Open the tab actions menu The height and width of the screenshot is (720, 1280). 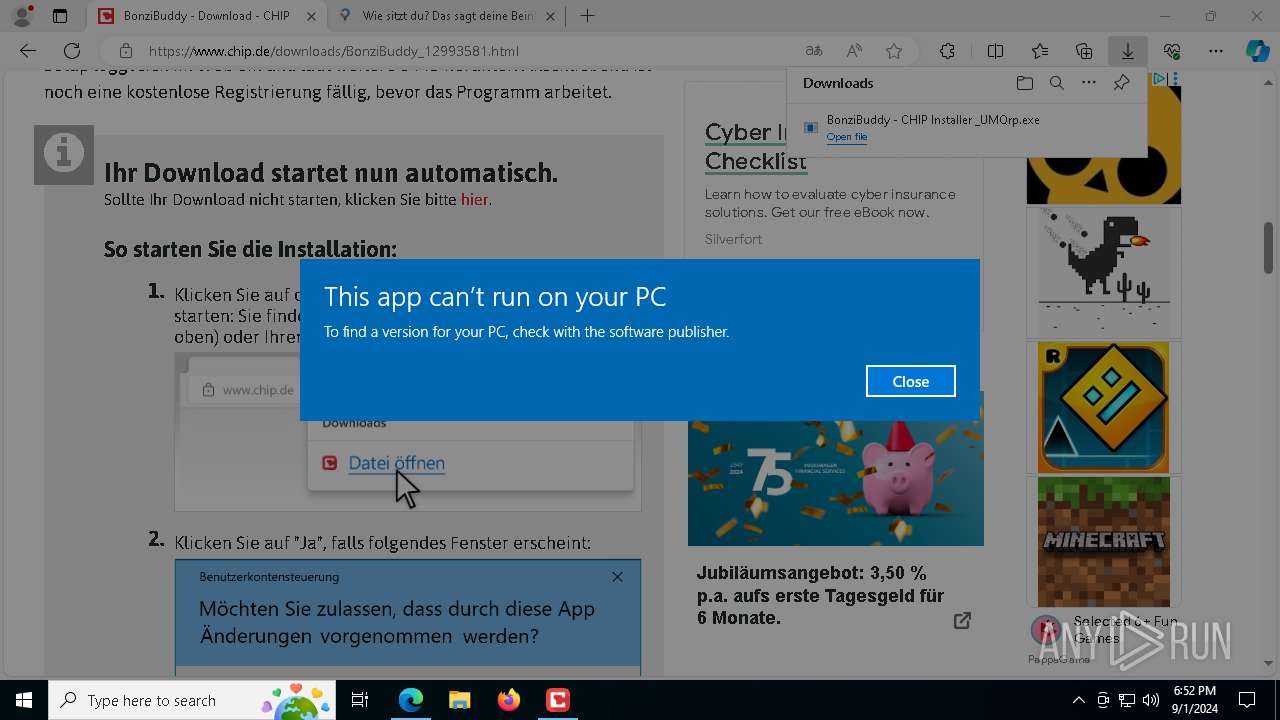pos(60,16)
